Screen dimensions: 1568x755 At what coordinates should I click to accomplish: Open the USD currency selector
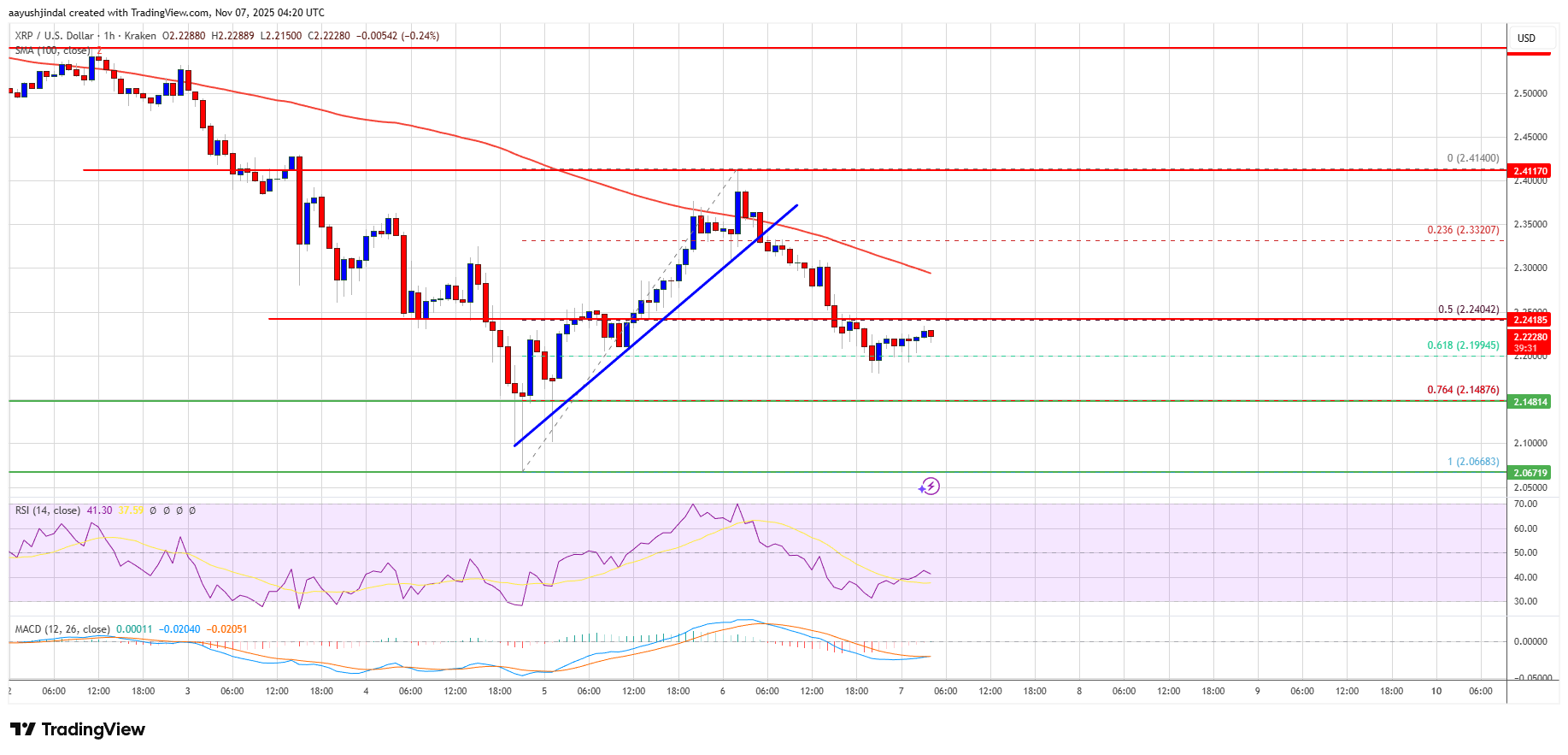(x=1526, y=38)
